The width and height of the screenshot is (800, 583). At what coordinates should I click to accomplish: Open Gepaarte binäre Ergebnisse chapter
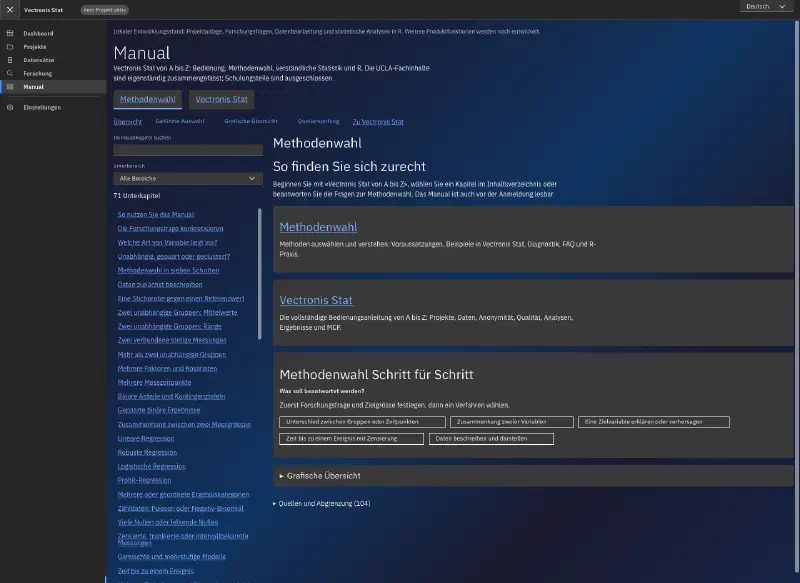(x=159, y=410)
